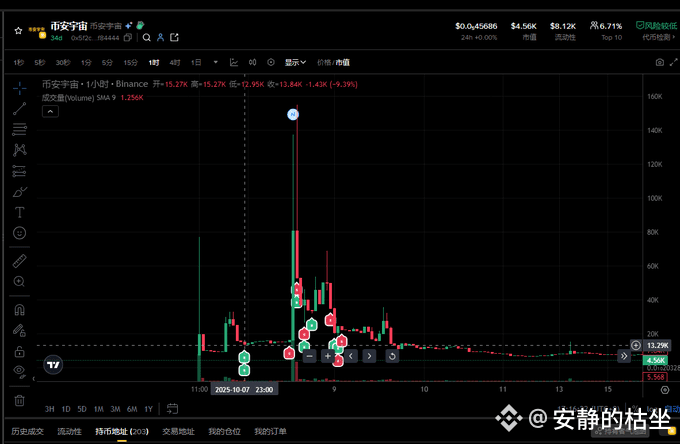
Task: Set range to 6M
Action: tap(132, 409)
